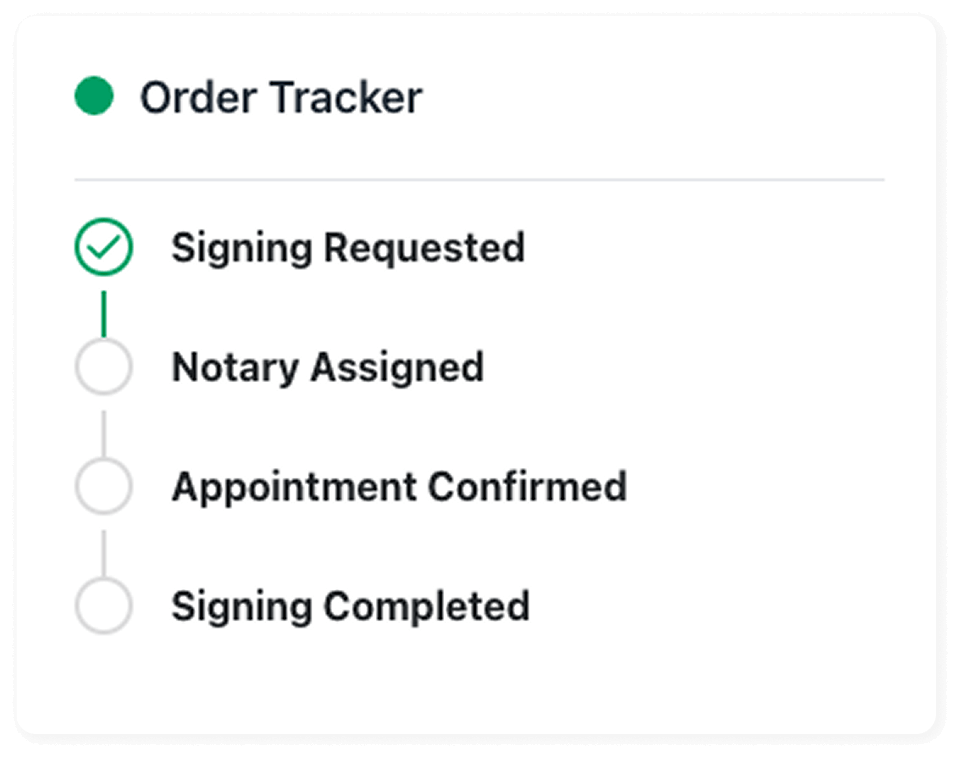The image size is (960, 758).
Task: Click the green connector line below Signing Requested
Action: pyautogui.click(x=103, y=313)
